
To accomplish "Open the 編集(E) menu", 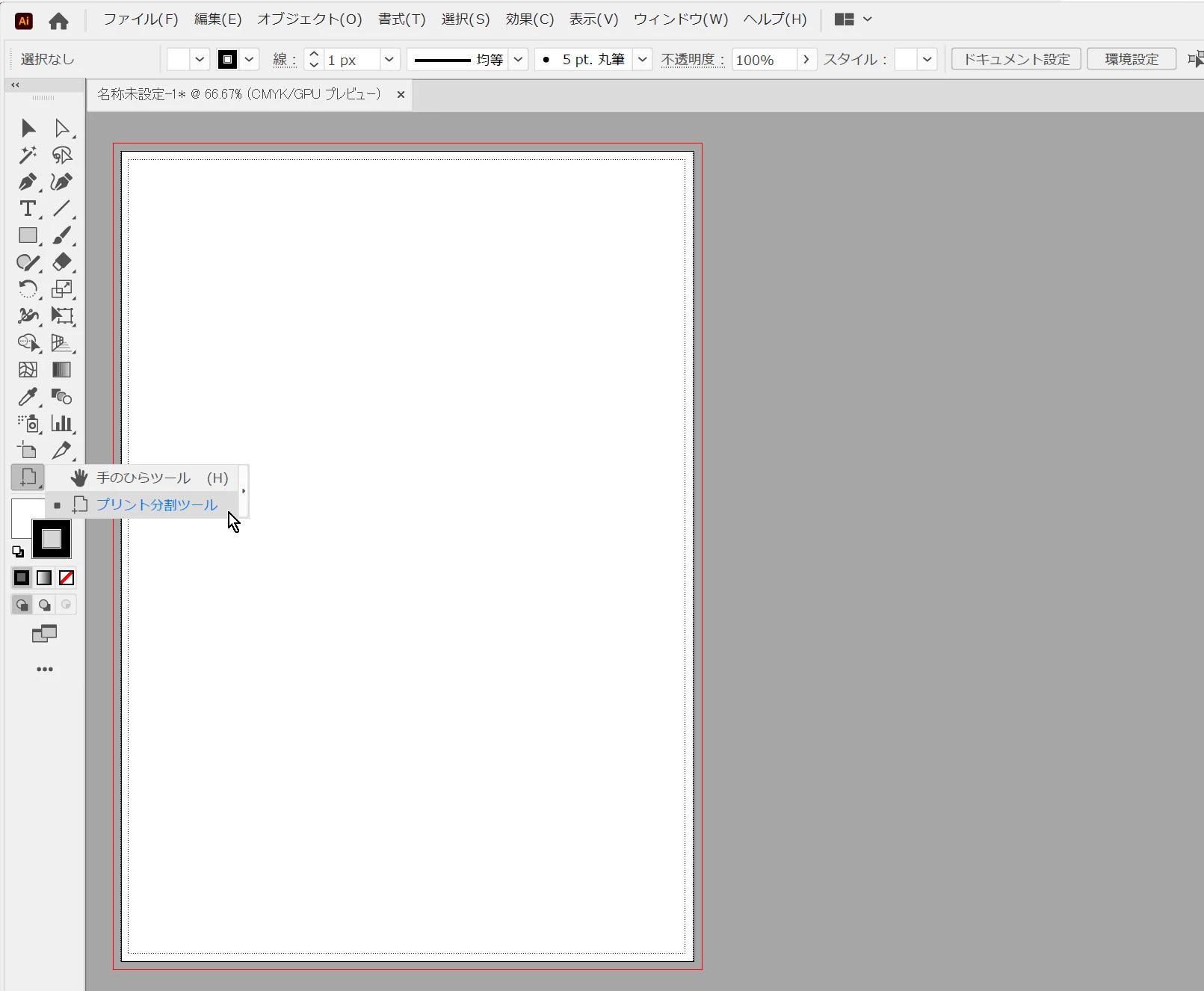I will (x=218, y=19).
